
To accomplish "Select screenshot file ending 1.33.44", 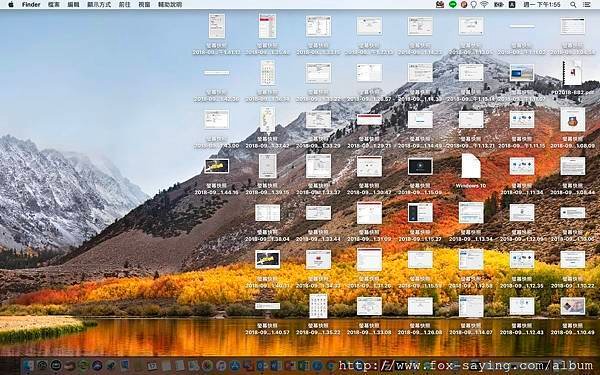I will coord(318,213).
